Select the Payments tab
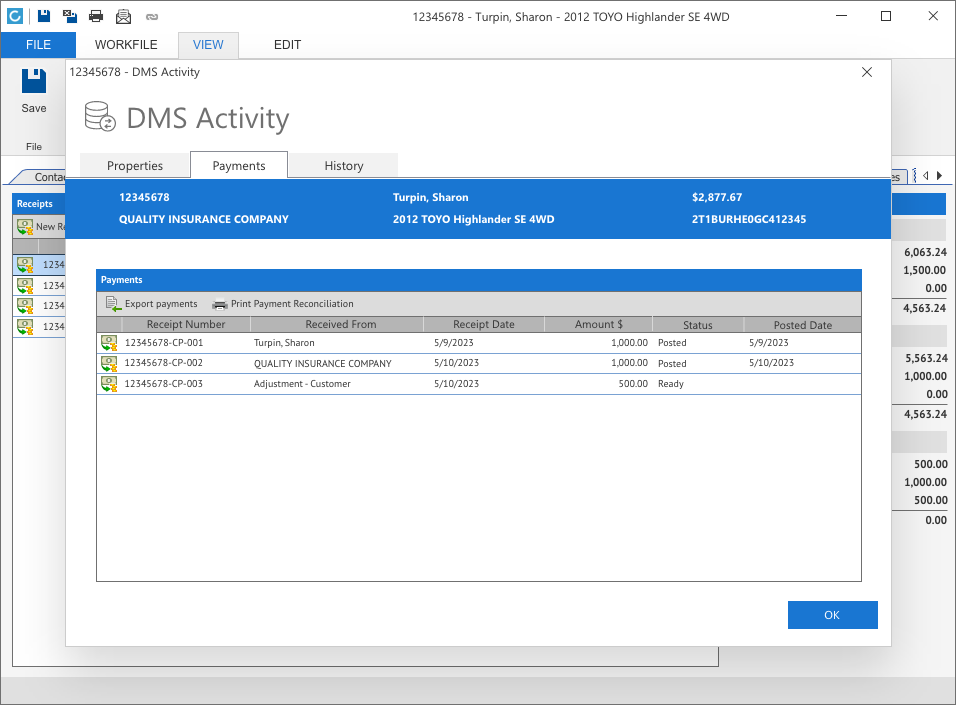The image size is (956, 705). pos(239,165)
